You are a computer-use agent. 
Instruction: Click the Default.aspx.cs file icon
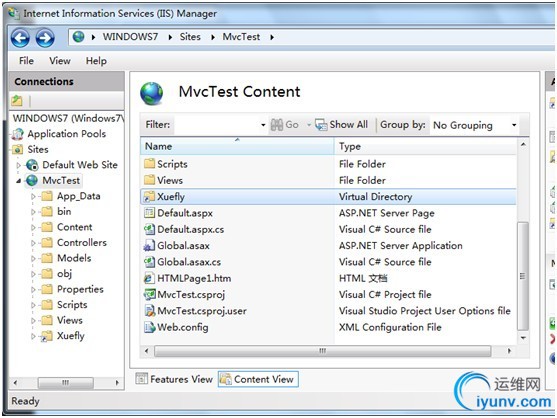pos(150,229)
